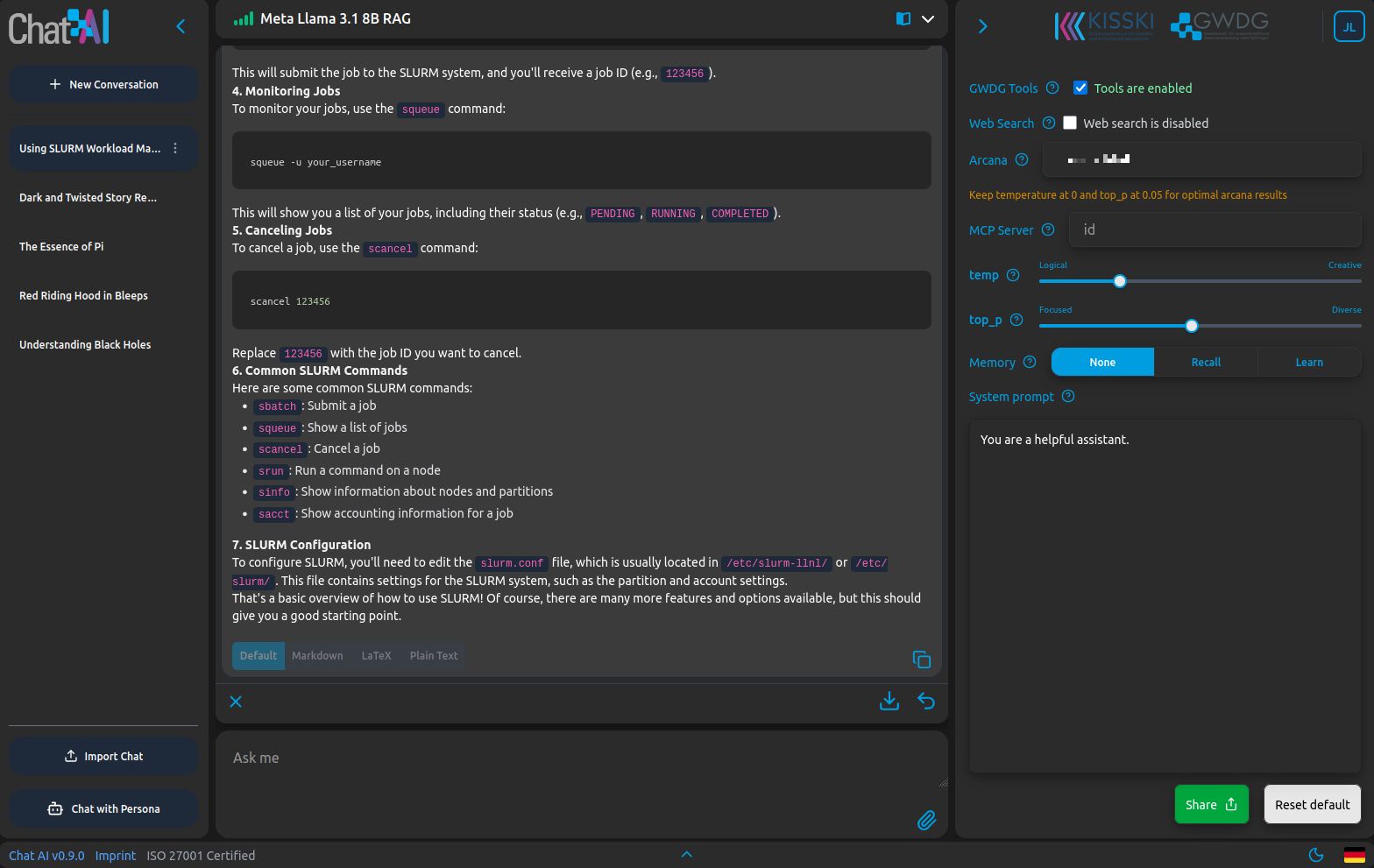Collapse the left sidebar chevron
The height and width of the screenshot is (868, 1374).
pos(181,27)
